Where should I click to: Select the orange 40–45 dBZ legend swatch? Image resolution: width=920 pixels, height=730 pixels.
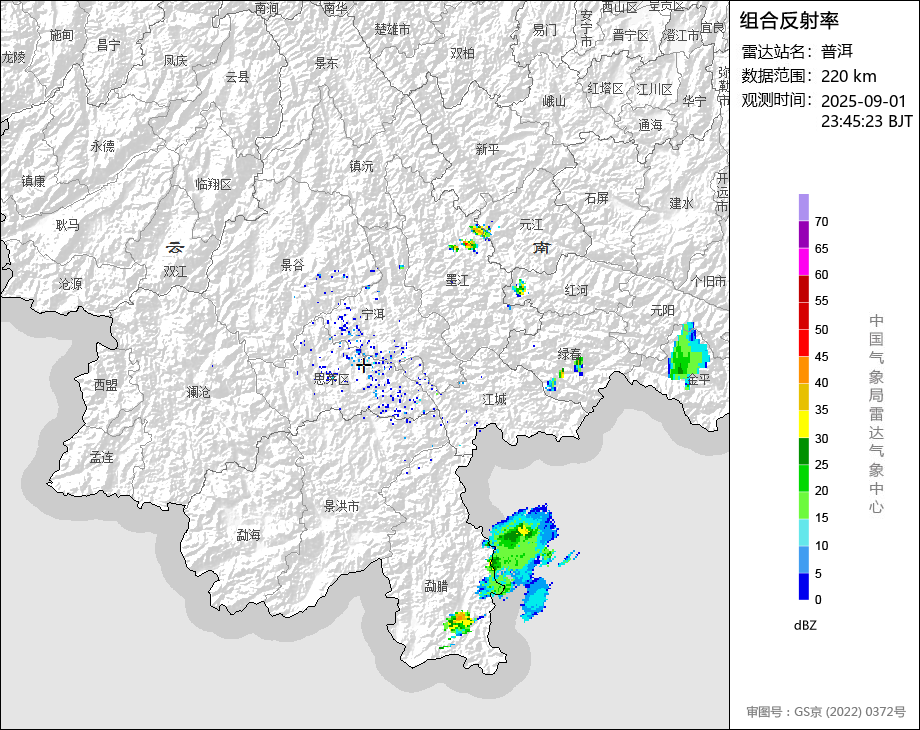803,369
